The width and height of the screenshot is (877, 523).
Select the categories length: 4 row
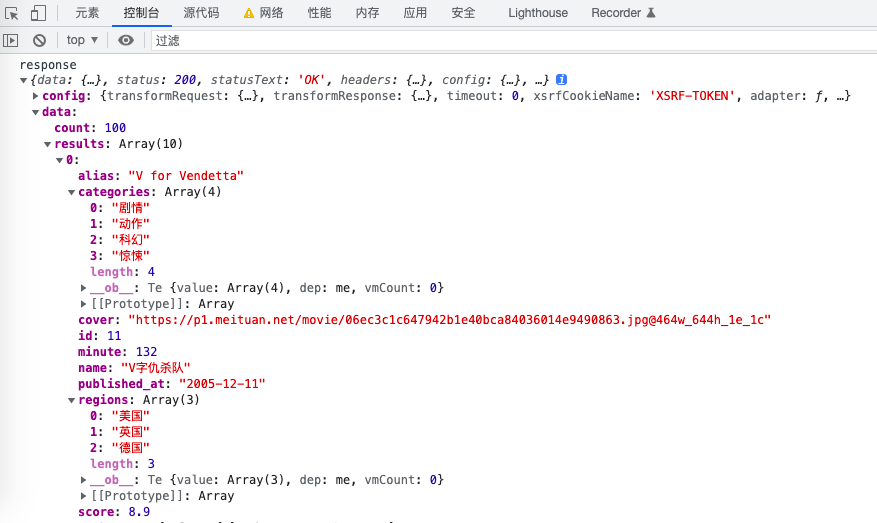pos(122,272)
